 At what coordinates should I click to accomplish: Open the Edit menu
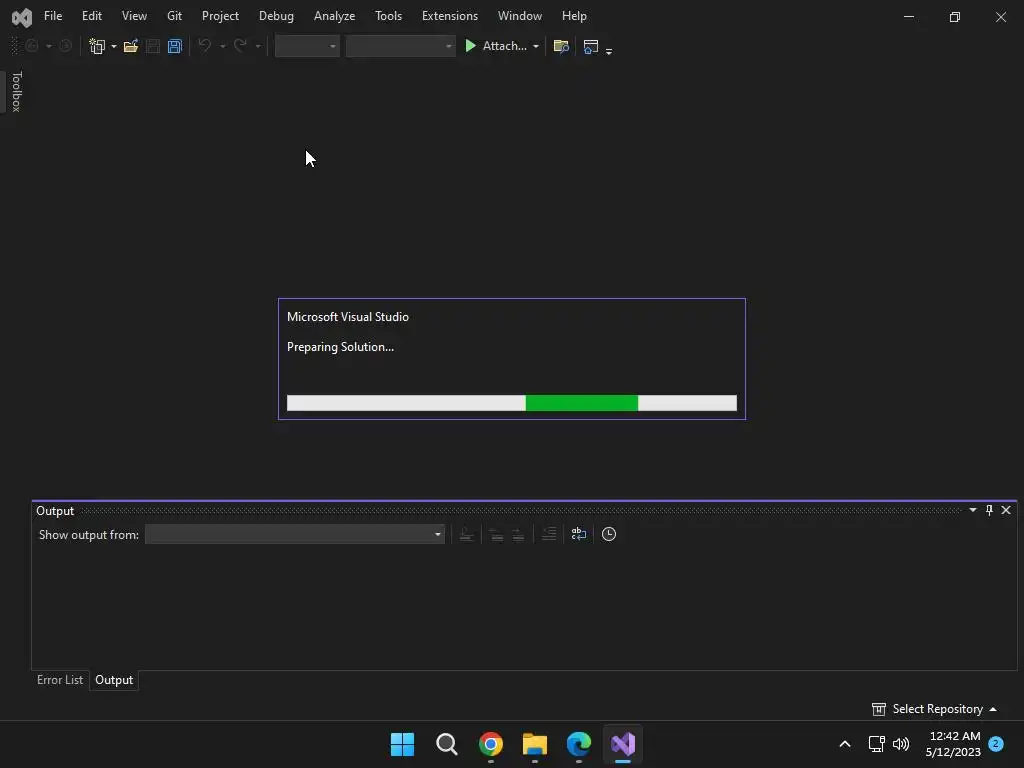click(x=91, y=16)
